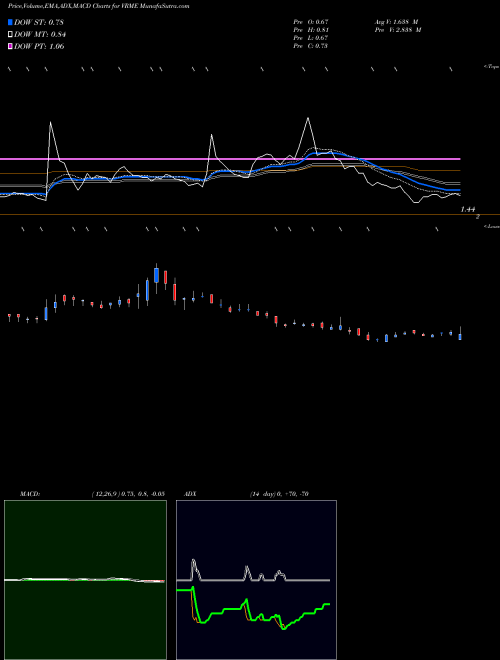Open the dark blue ADX indicator panel
Viewport: 500px width, 660px height.
click(256, 580)
